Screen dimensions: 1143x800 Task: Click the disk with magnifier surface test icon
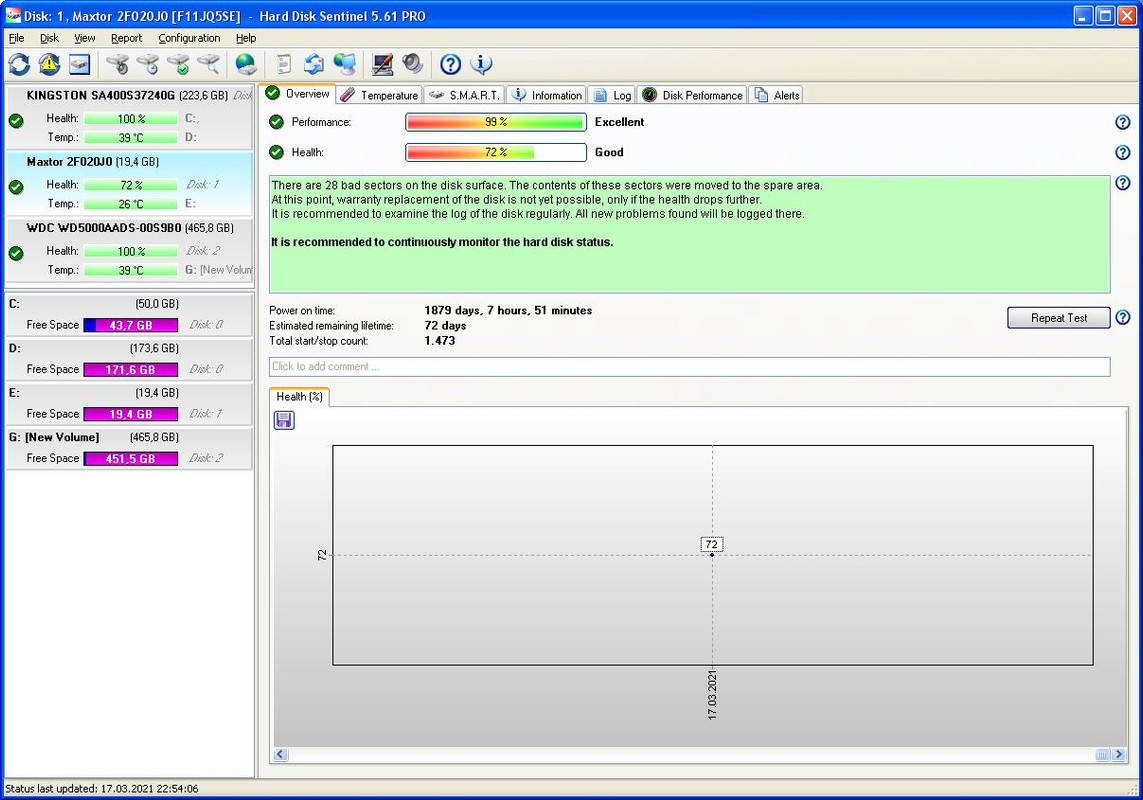coord(208,65)
